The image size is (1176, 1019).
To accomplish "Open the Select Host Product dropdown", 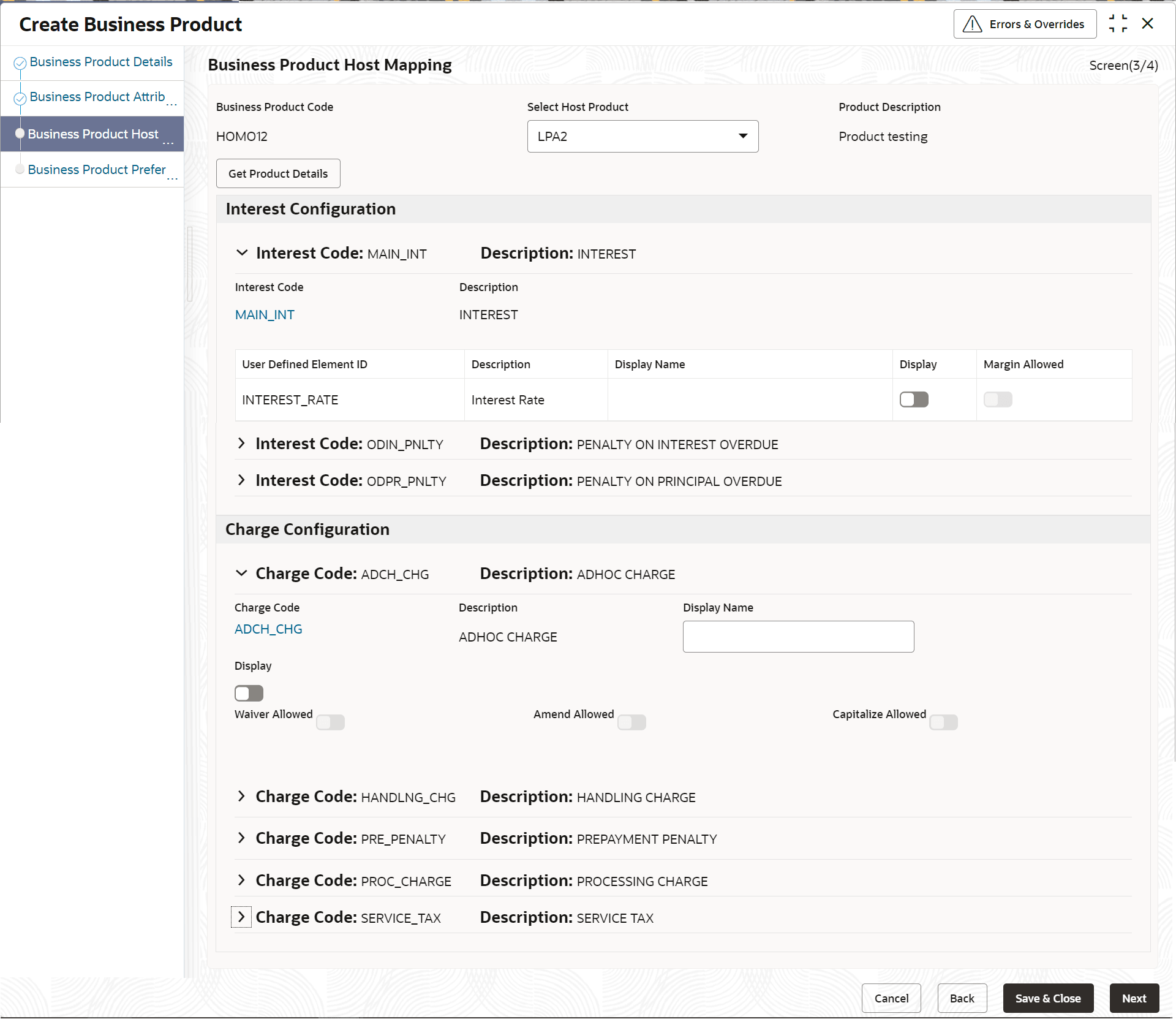I will click(643, 137).
